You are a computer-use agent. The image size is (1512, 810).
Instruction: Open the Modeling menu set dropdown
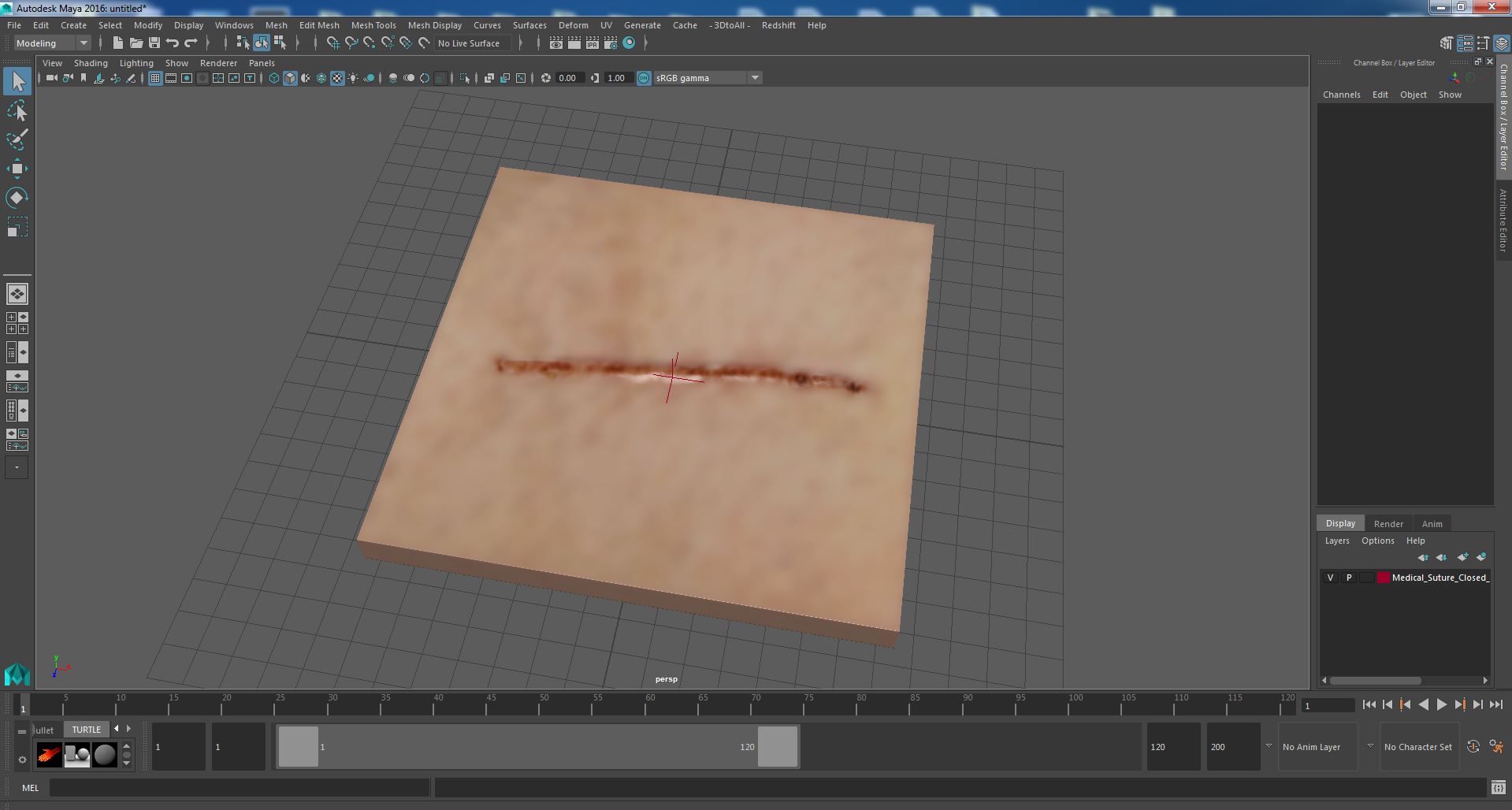click(52, 43)
